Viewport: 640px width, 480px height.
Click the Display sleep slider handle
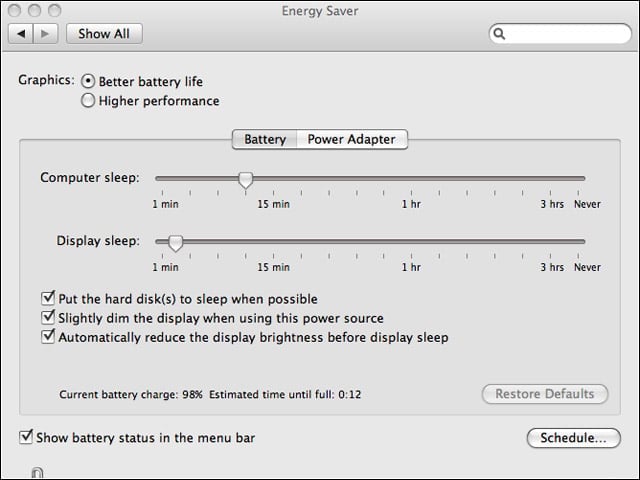[176, 243]
